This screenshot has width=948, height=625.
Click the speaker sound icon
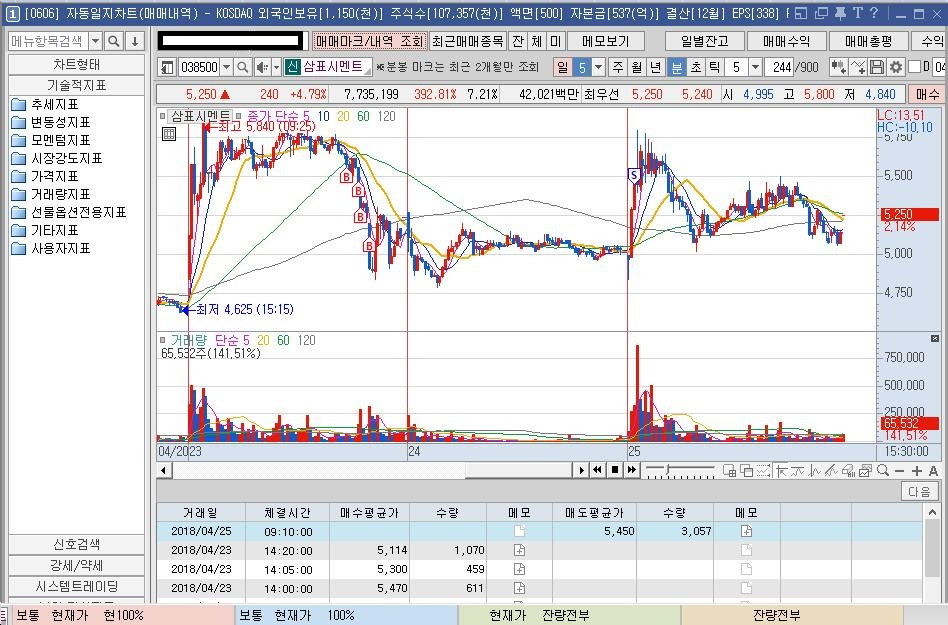click(262, 66)
